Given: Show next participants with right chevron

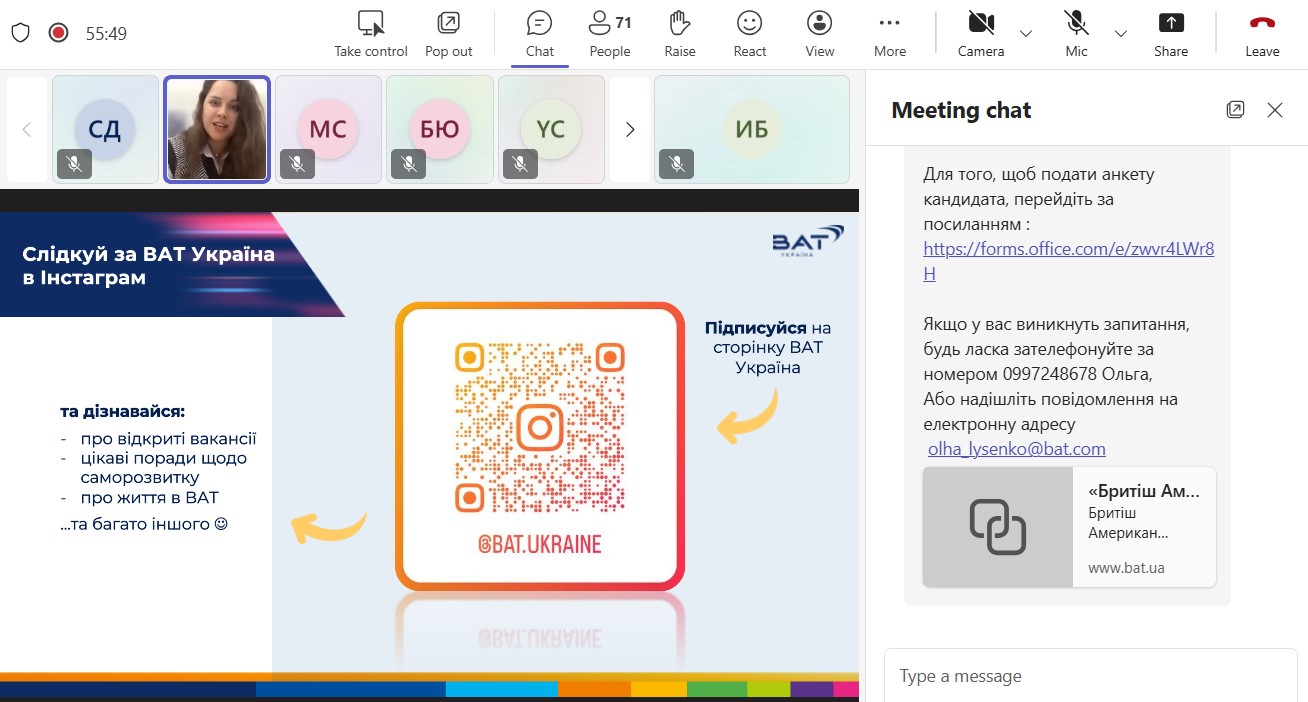Looking at the screenshot, I should click(630, 129).
